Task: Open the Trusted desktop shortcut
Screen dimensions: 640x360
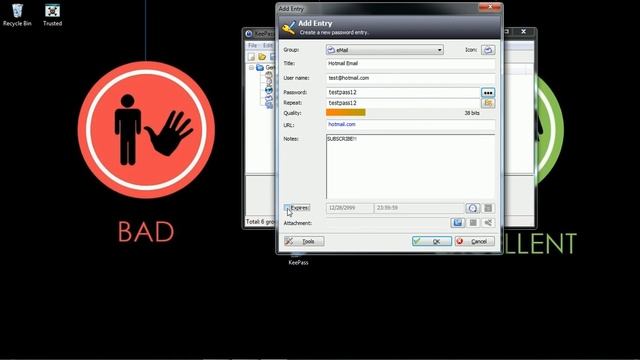Action: point(52,15)
